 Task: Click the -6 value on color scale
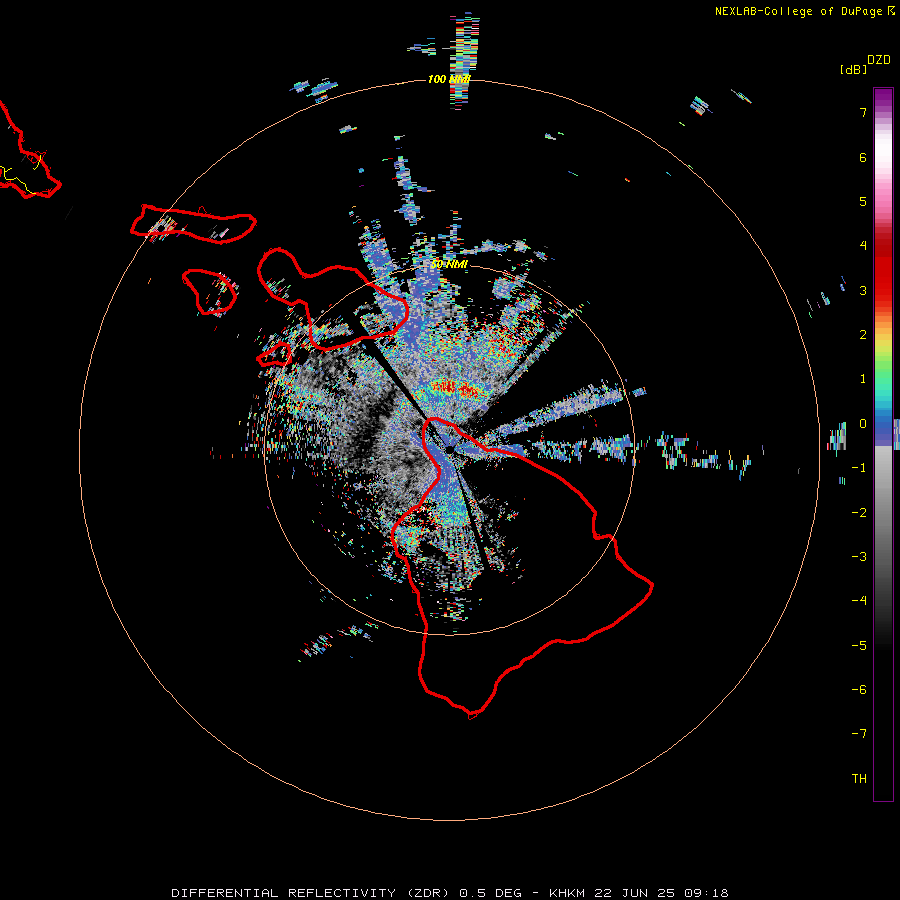click(859, 690)
